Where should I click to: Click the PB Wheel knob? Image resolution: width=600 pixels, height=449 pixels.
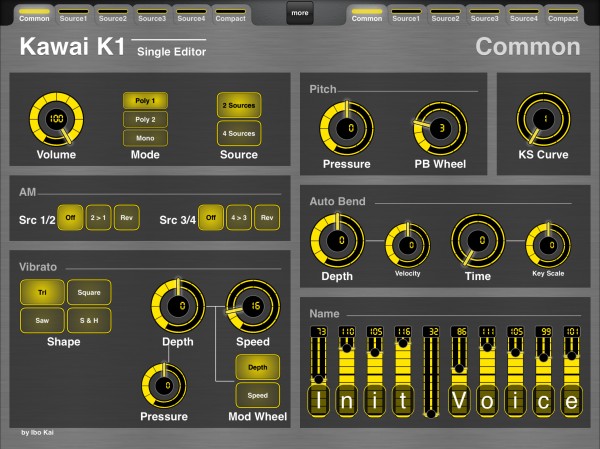click(440, 128)
